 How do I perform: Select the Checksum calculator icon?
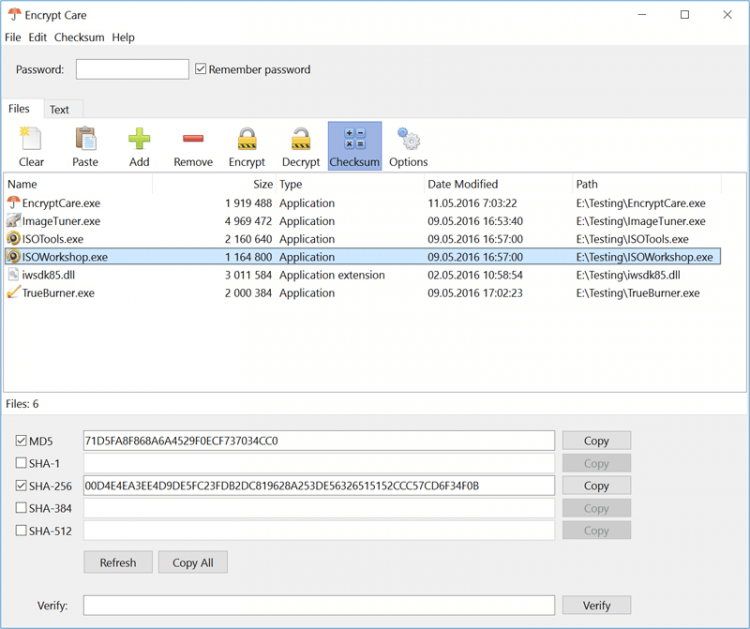[x=355, y=140]
